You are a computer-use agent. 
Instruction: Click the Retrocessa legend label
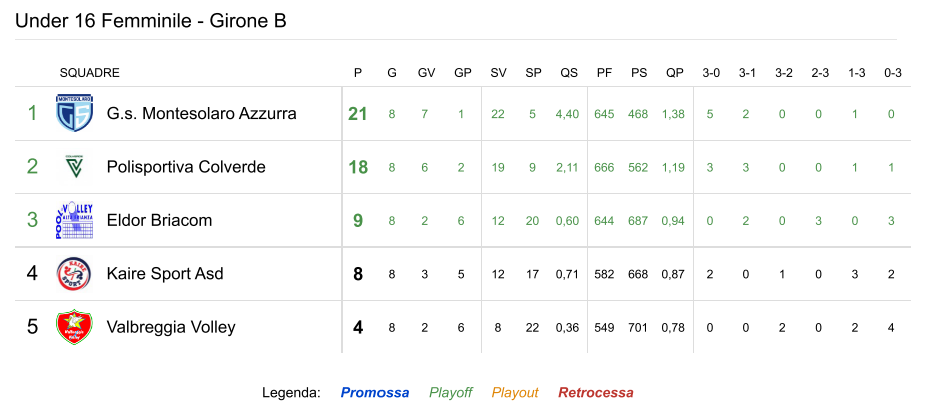(596, 392)
